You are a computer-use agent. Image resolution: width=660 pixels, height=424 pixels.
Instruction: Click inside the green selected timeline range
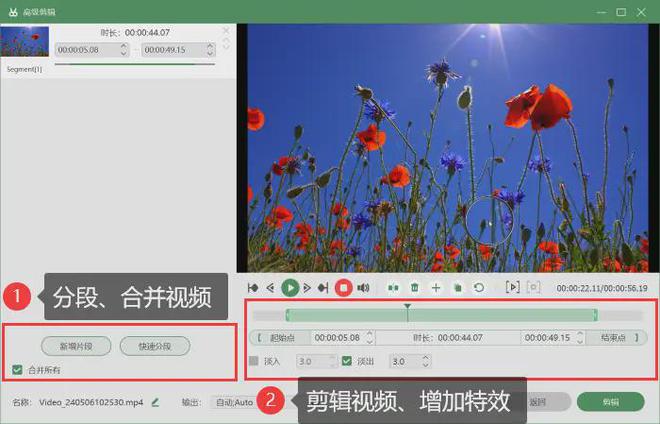tap(442, 315)
